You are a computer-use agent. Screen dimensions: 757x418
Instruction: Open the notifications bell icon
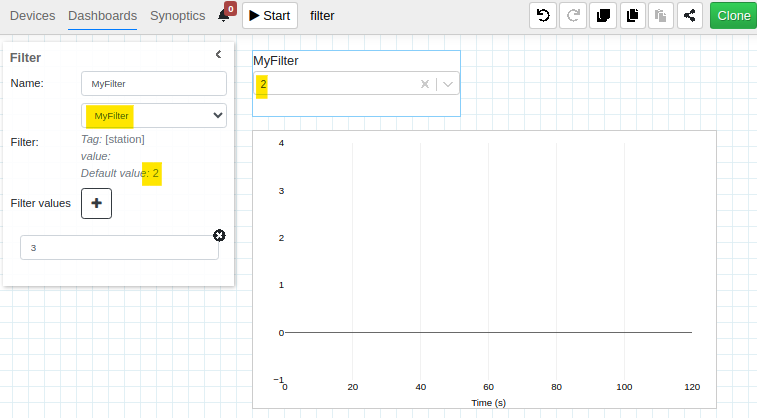[223, 16]
